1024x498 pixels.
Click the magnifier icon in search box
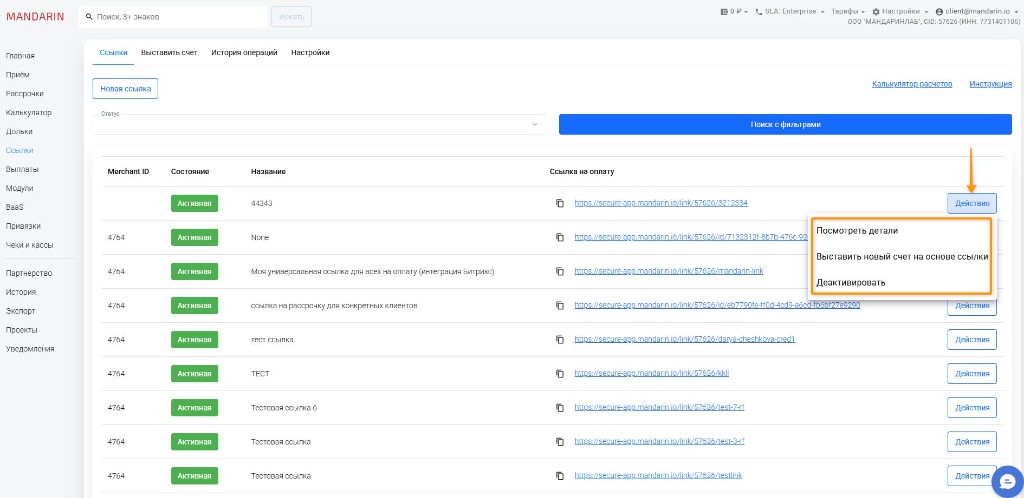coord(89,17)
